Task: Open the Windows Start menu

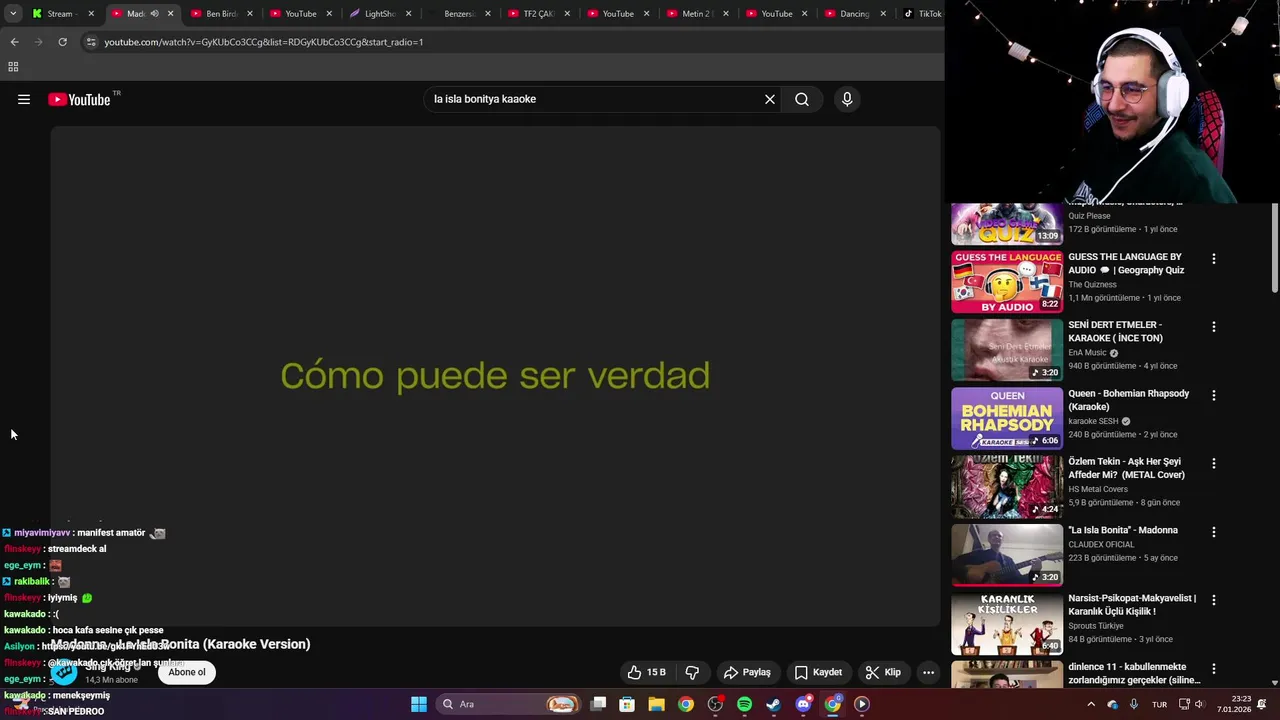Action: [x=419, y=704]
